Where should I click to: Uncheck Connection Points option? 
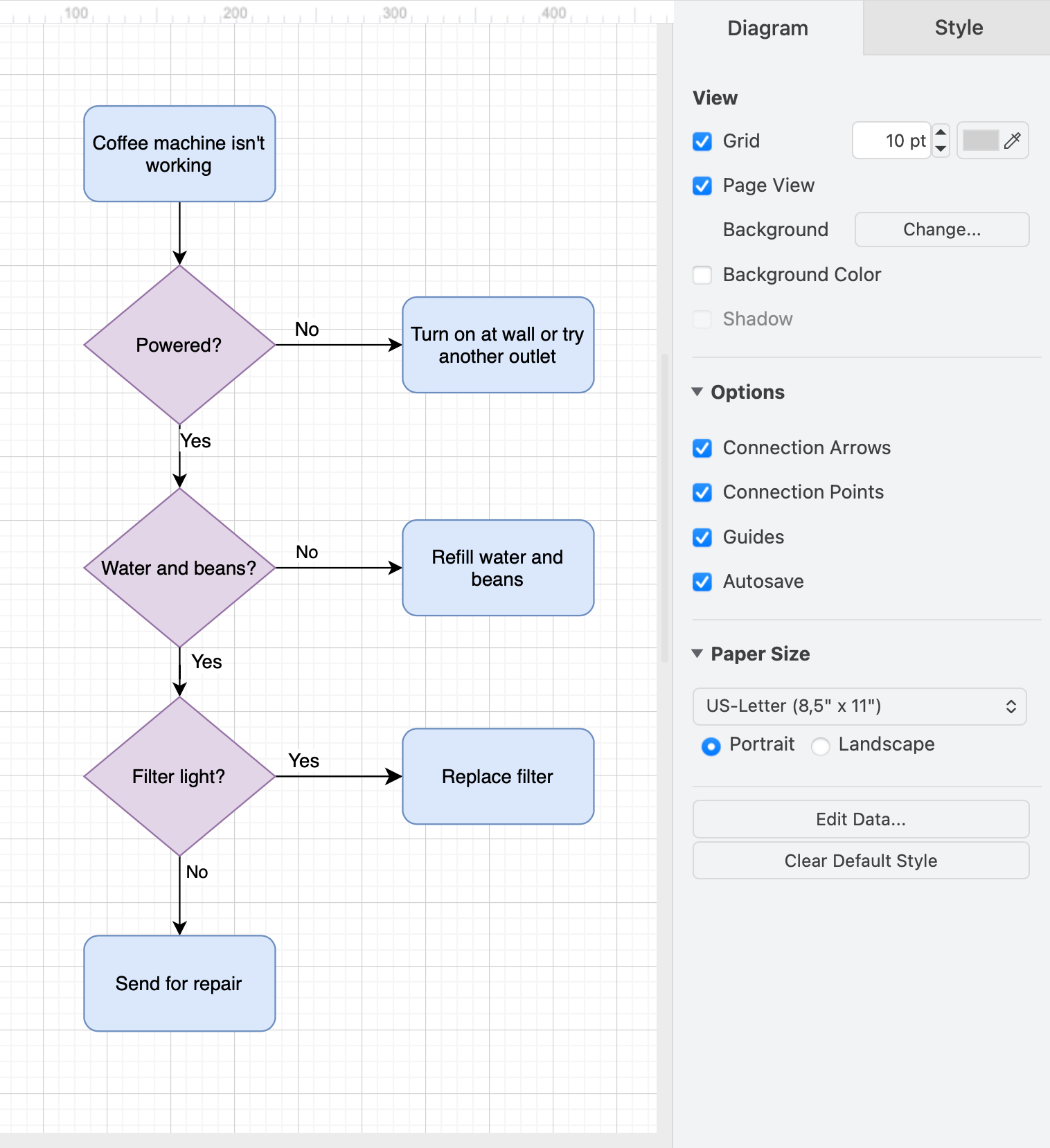click(x=702, y=492)
